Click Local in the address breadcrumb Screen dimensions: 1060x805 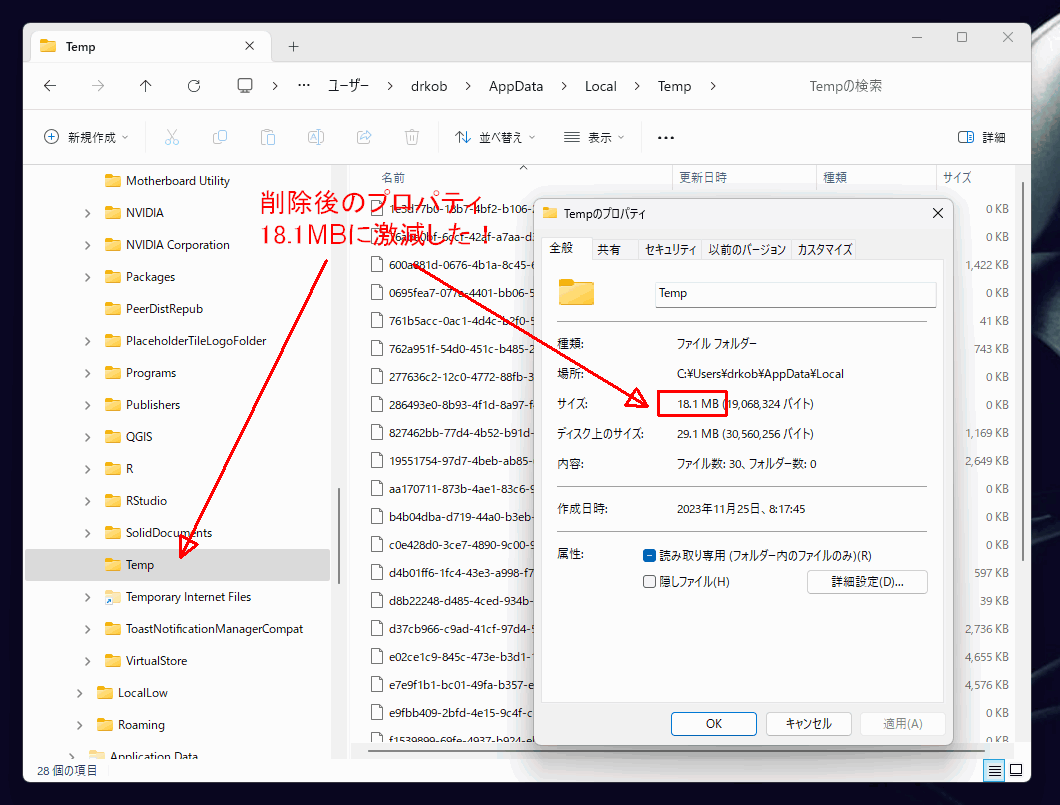coord(600,86)
